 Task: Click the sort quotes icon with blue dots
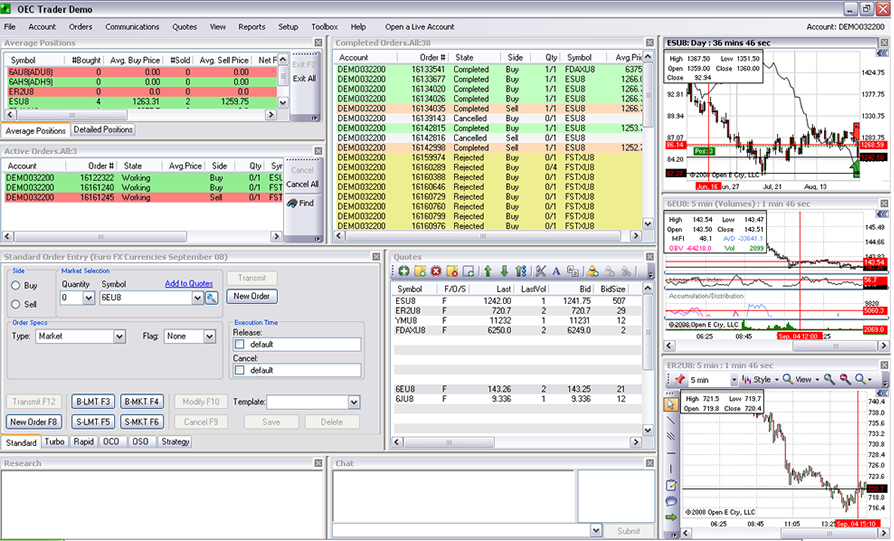[x=521, y=271]
